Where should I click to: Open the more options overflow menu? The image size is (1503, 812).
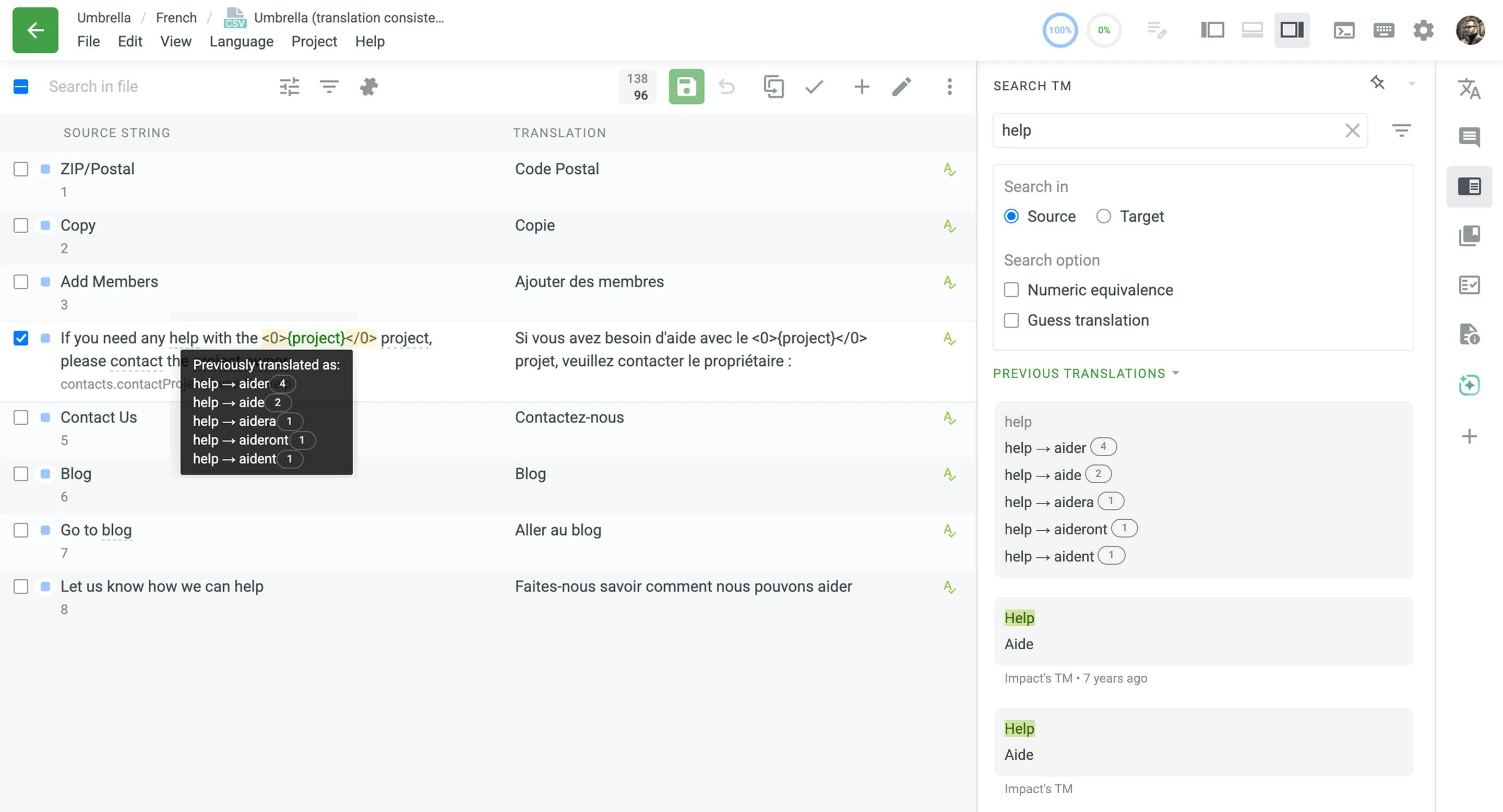click(949, 86)
